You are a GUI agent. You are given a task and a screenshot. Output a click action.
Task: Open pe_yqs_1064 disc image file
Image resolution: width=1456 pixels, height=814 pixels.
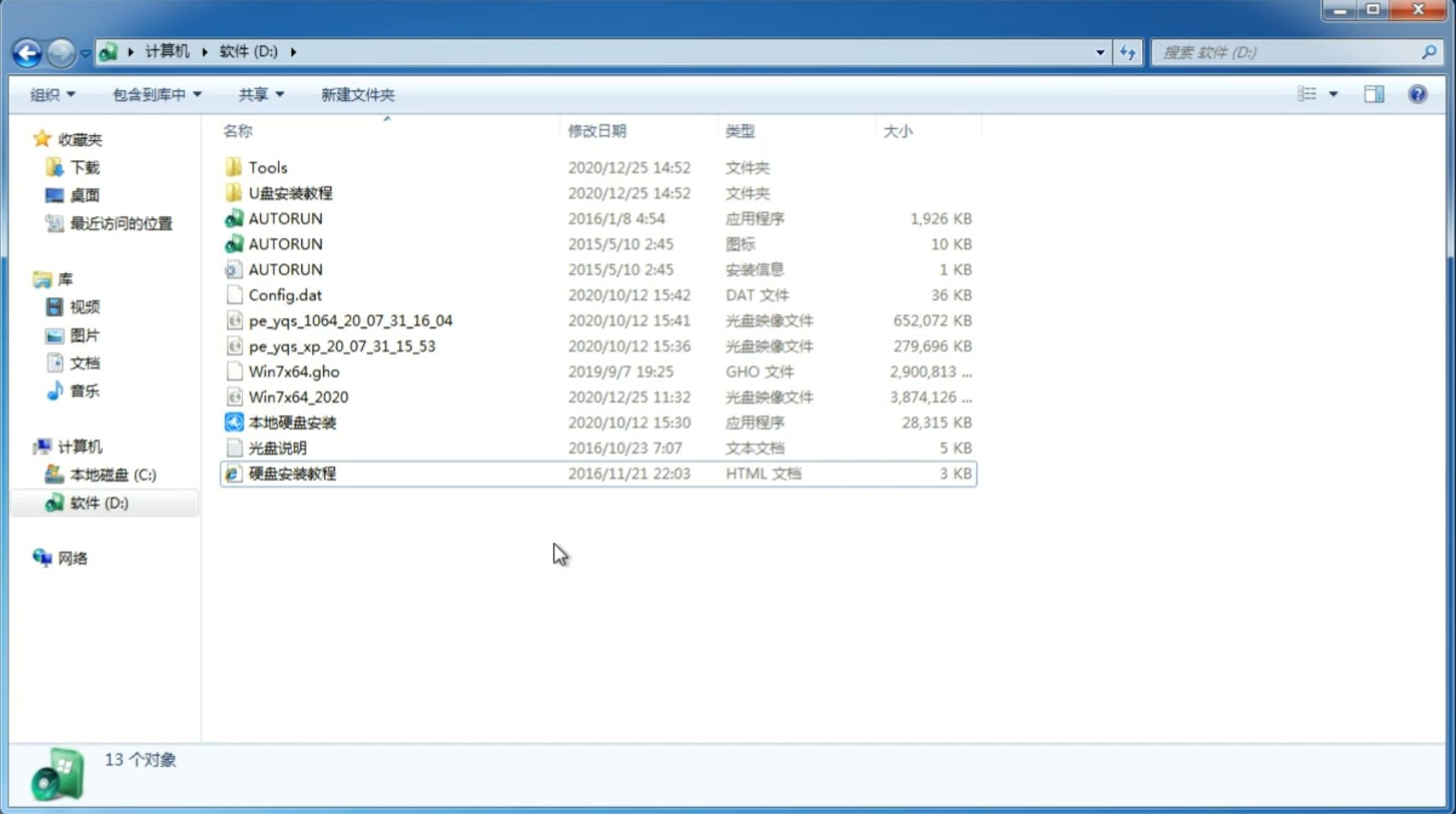[x=352, y=320]
